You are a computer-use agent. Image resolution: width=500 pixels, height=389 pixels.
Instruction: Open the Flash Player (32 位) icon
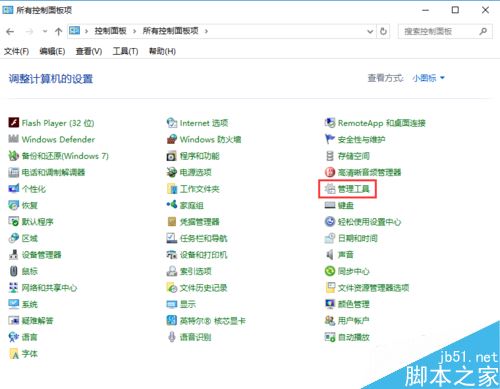[x=14, y=123]
